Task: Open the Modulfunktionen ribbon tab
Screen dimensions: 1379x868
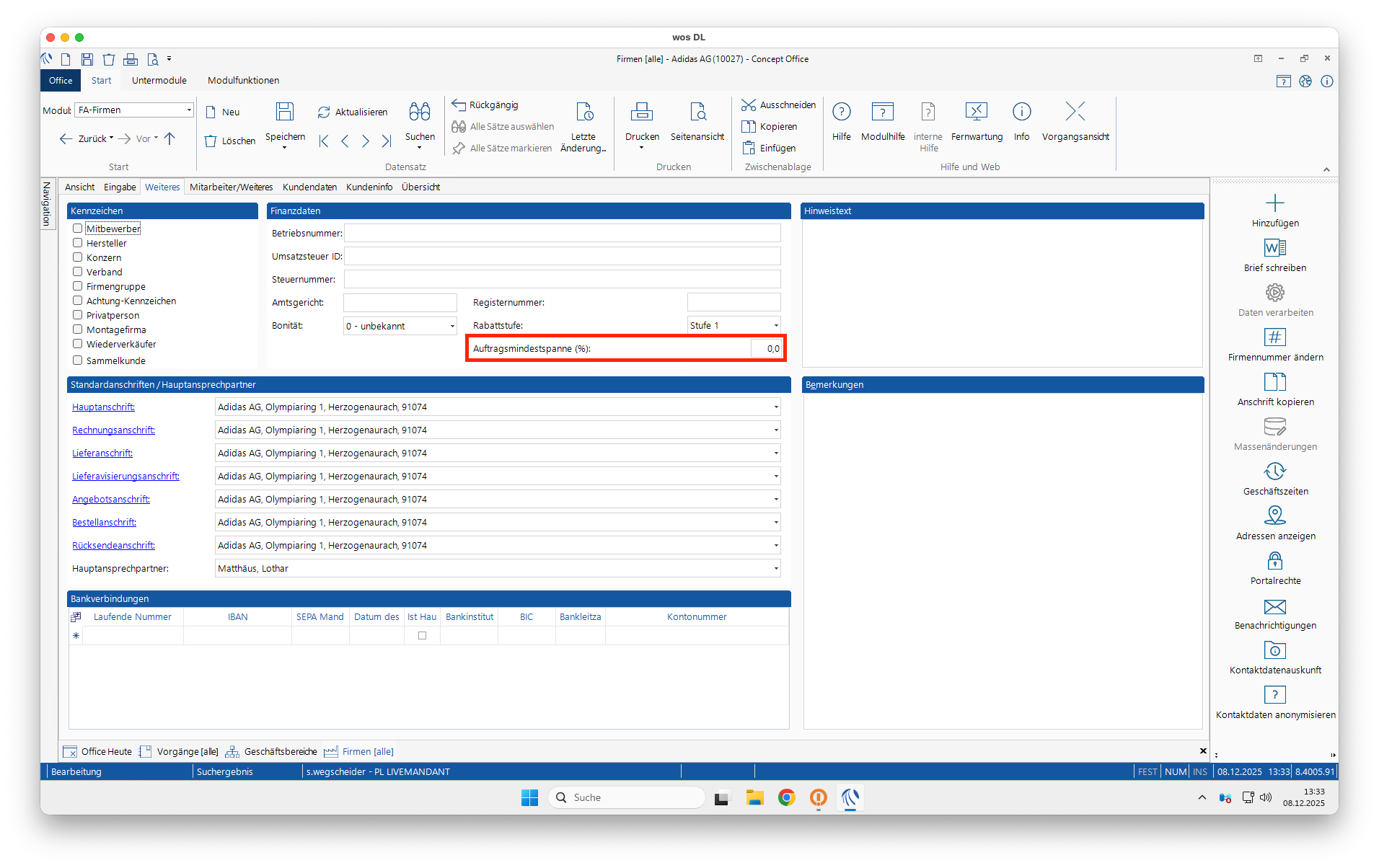Action: coord(243,81)
